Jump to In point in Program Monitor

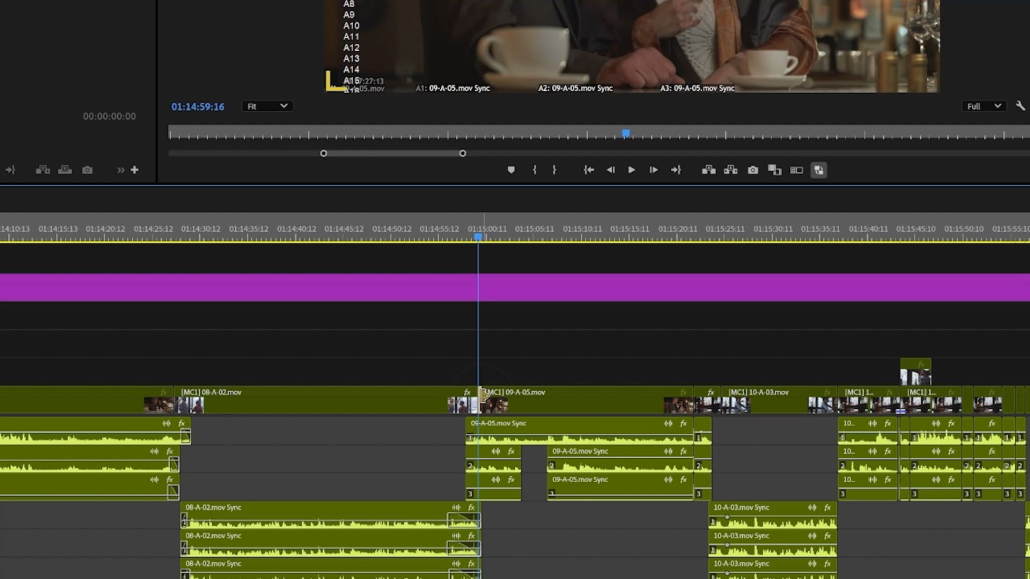[x=589, y=170]
